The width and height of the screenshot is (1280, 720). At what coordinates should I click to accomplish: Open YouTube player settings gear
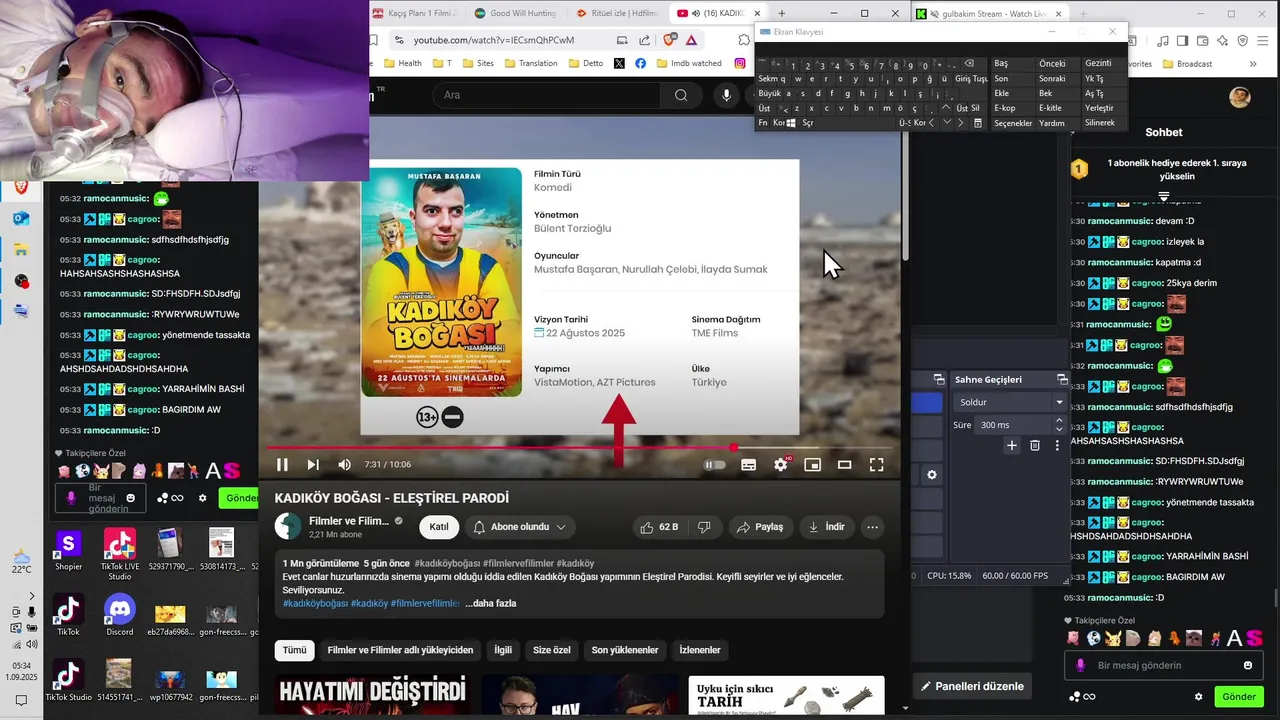tap(781, 464)
